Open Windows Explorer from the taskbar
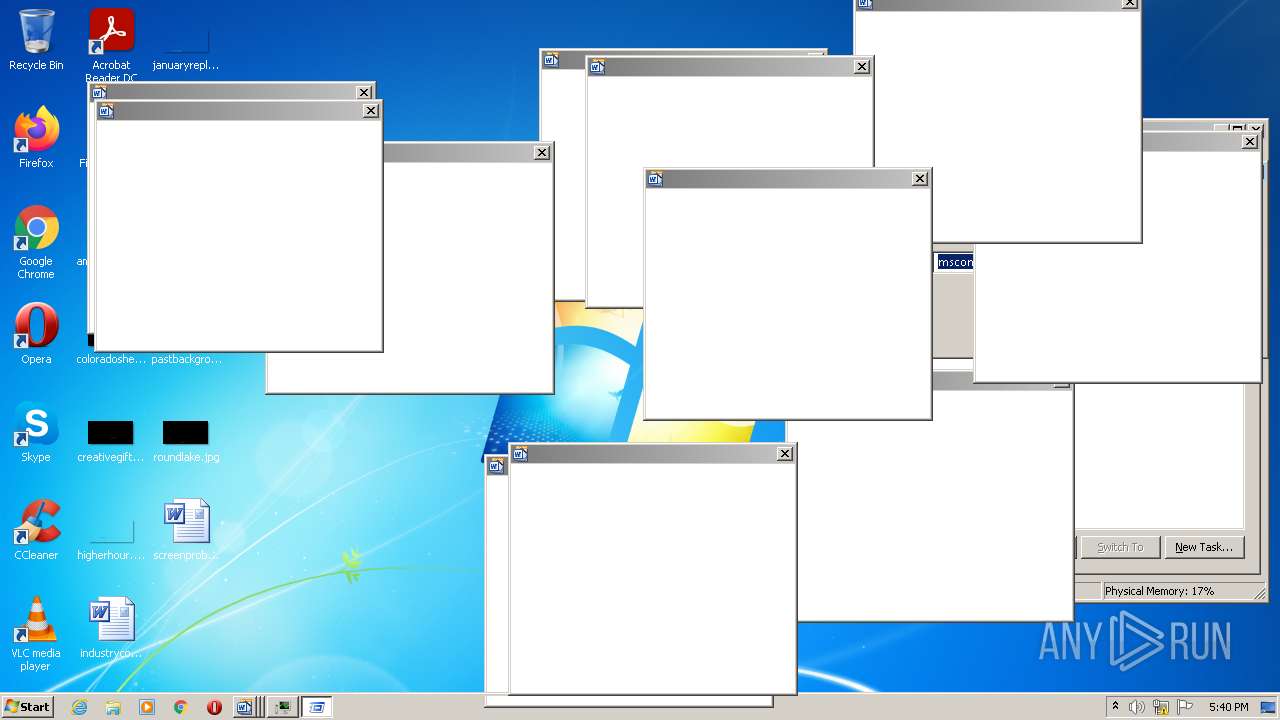The image size is (1280, 720). (113, 707)
